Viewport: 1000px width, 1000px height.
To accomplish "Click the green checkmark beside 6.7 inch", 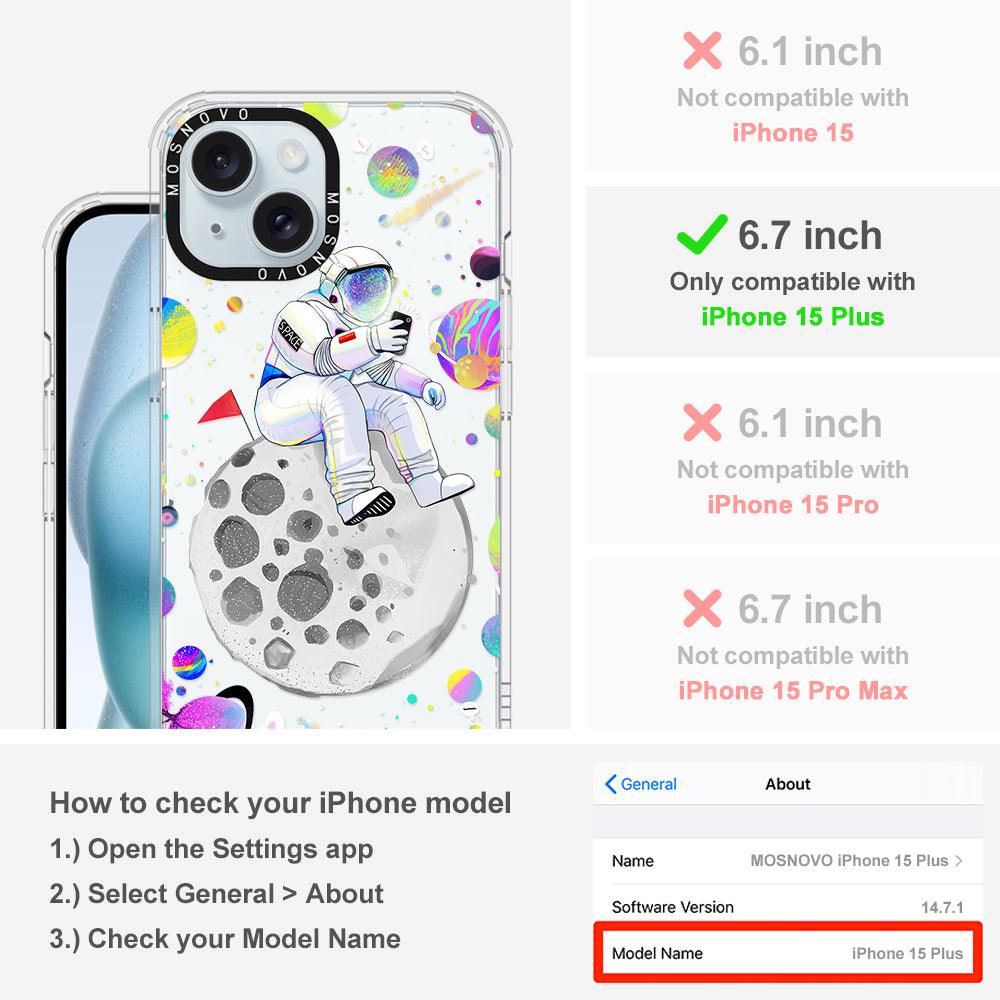I will coord(702,234).
